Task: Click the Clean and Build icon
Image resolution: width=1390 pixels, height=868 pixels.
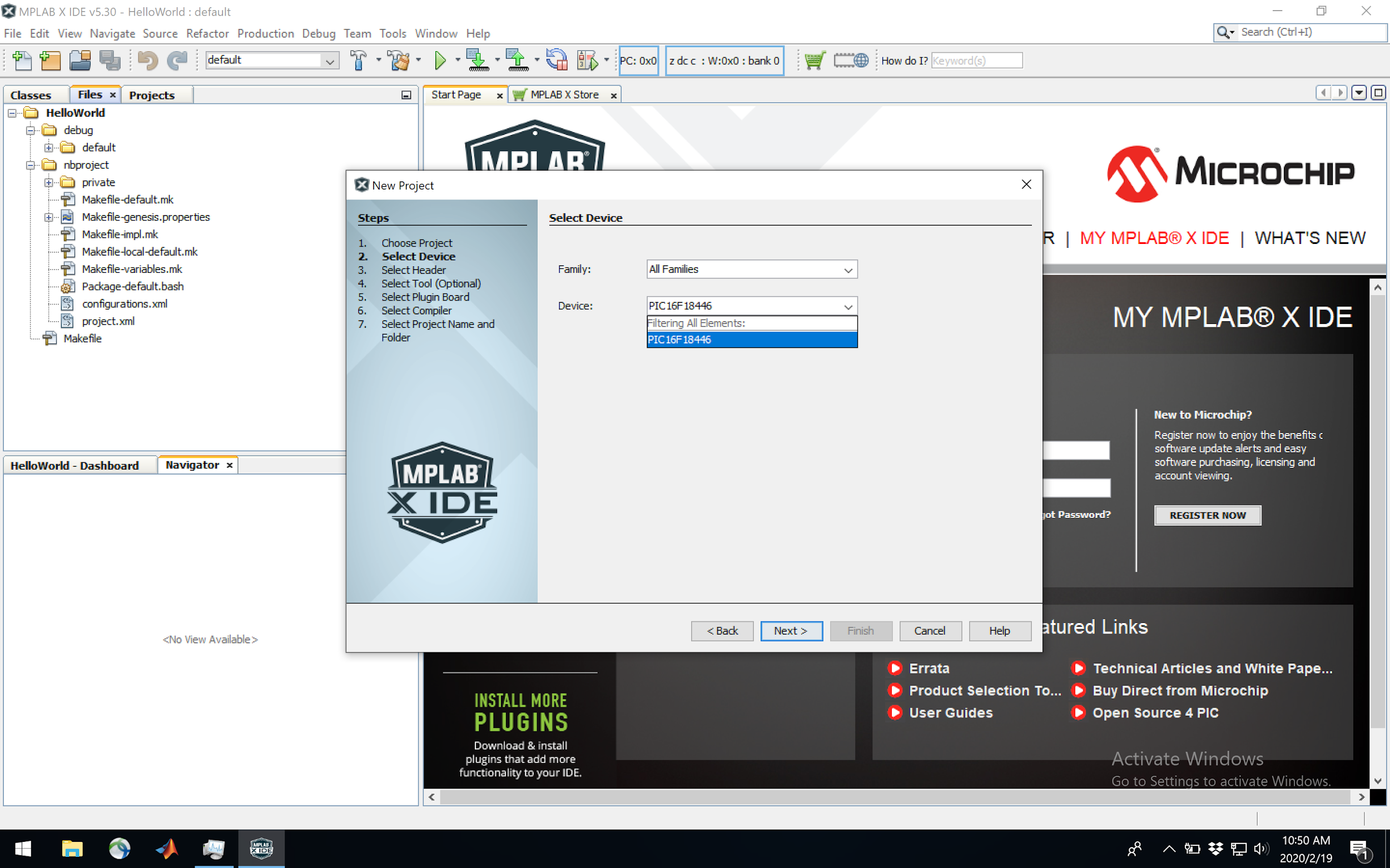Action: coord(399,60)
